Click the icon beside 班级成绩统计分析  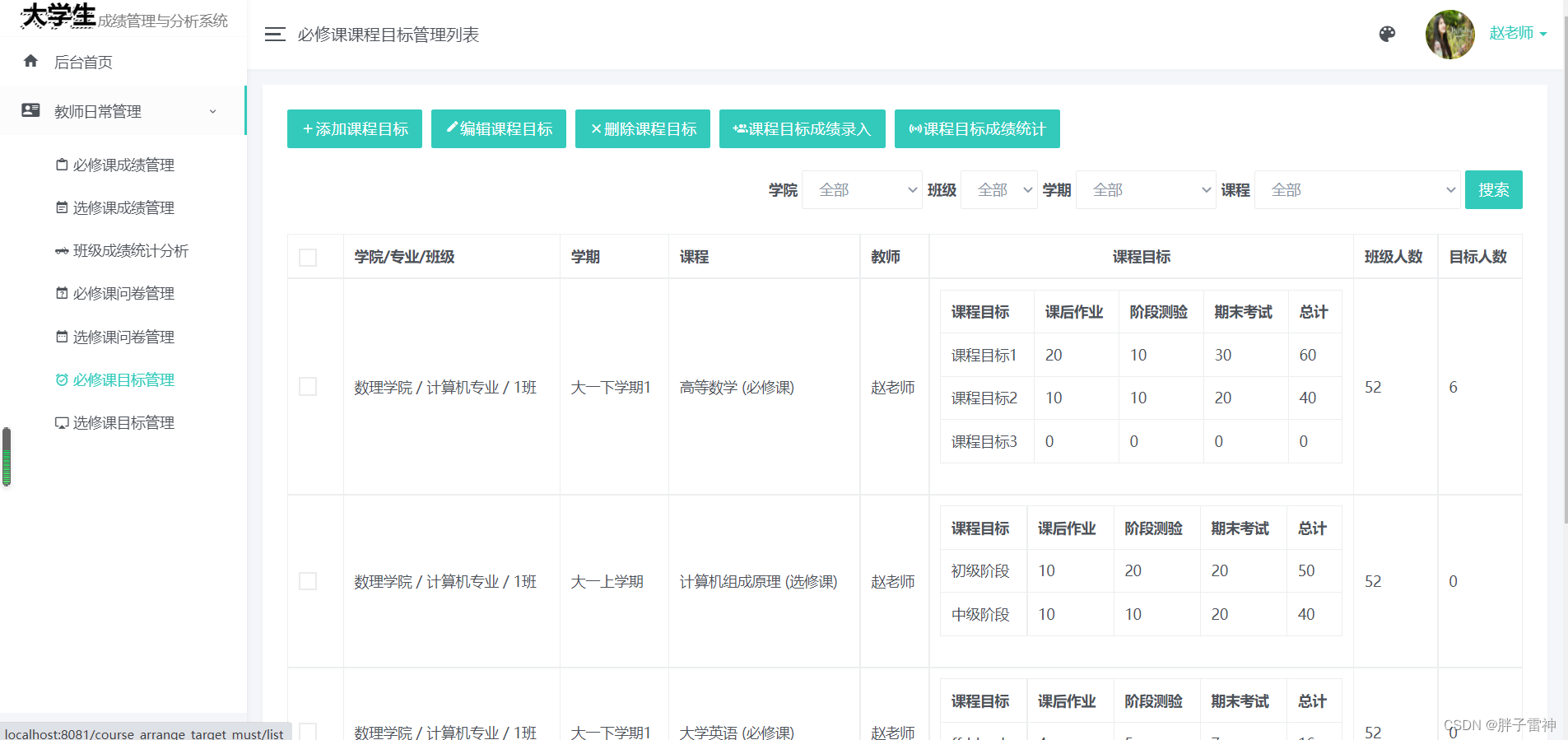(x=62, y=251)
